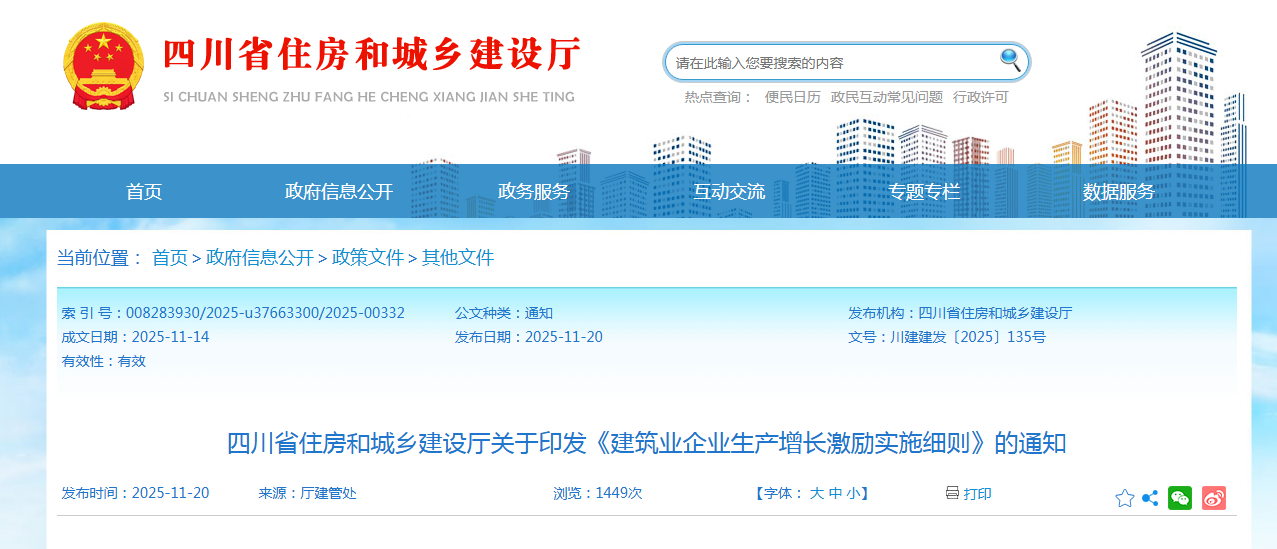Screen dimensions: 1277x549
Task: Click the share icon beside the star
Action: [x=1150, y=498]
